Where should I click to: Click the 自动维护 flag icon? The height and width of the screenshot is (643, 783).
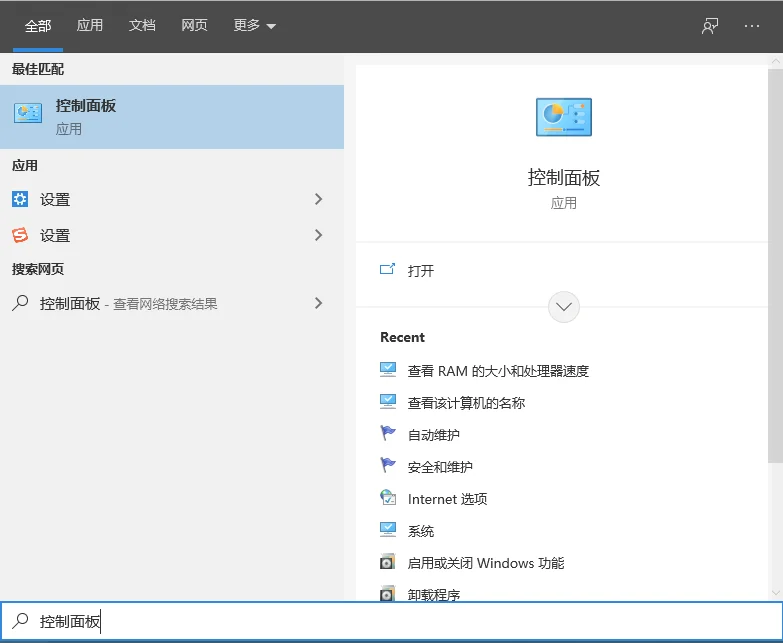point(388,434)
